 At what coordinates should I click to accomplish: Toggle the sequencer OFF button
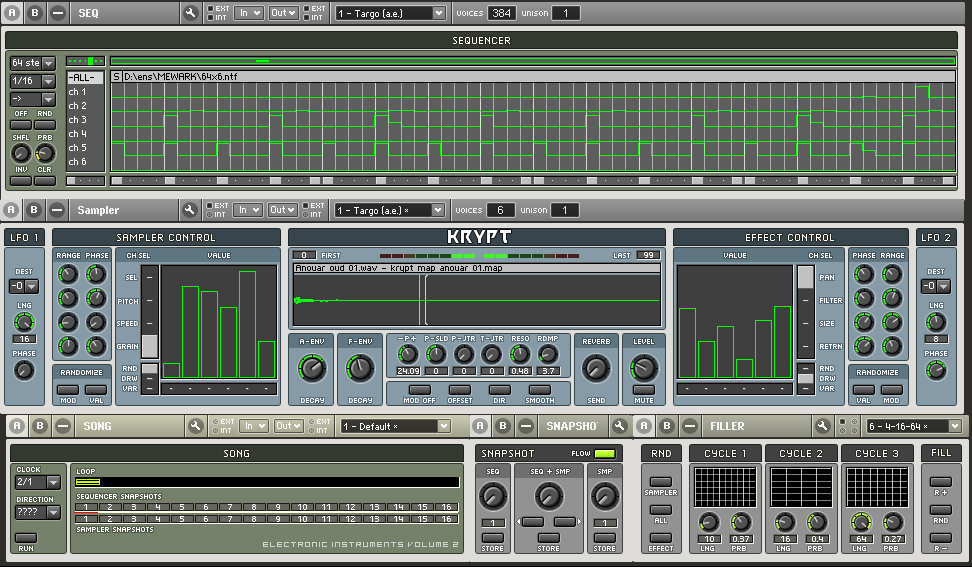20,125
